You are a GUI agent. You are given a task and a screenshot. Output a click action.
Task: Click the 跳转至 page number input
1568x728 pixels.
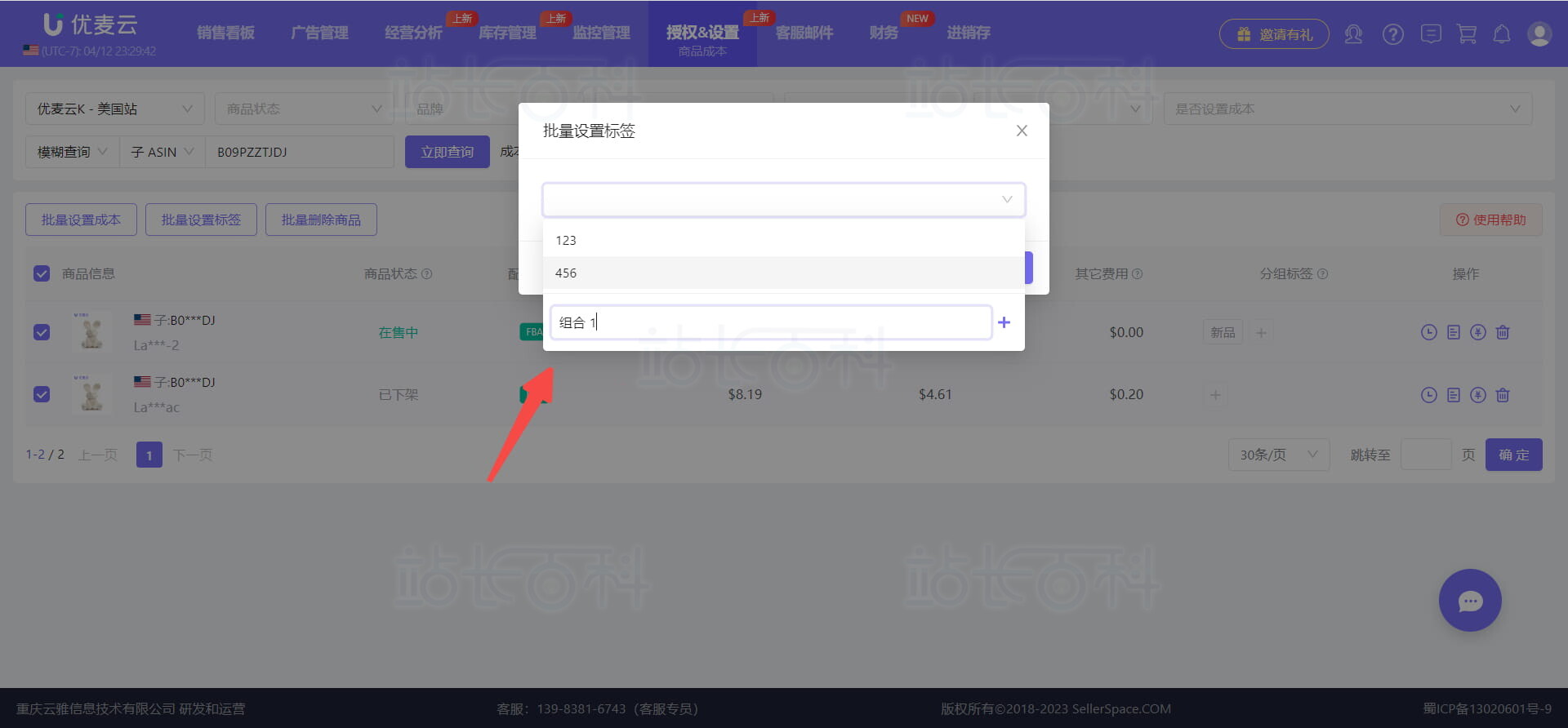[1426, 455]
